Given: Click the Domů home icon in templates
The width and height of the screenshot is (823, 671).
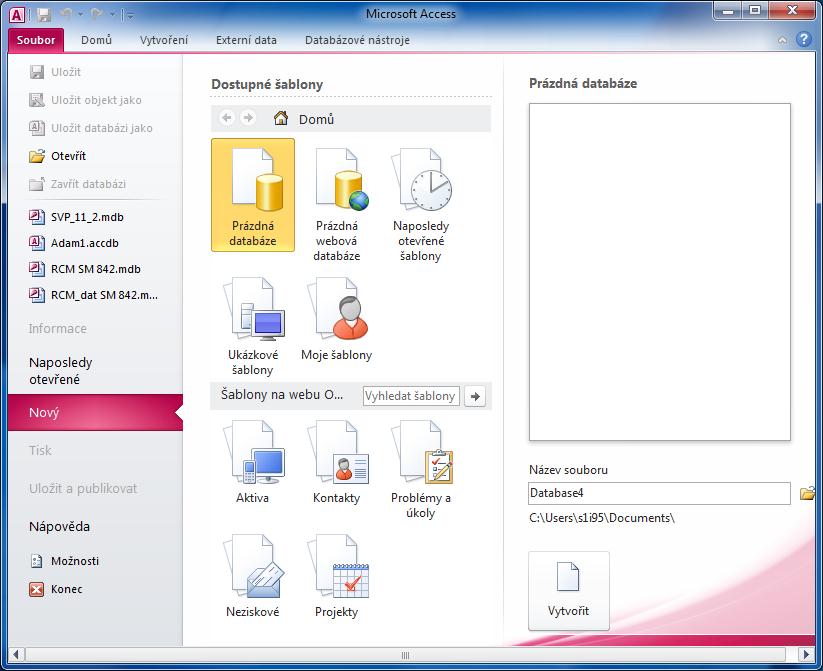Looking at the screenshot, I should point(281,118).
